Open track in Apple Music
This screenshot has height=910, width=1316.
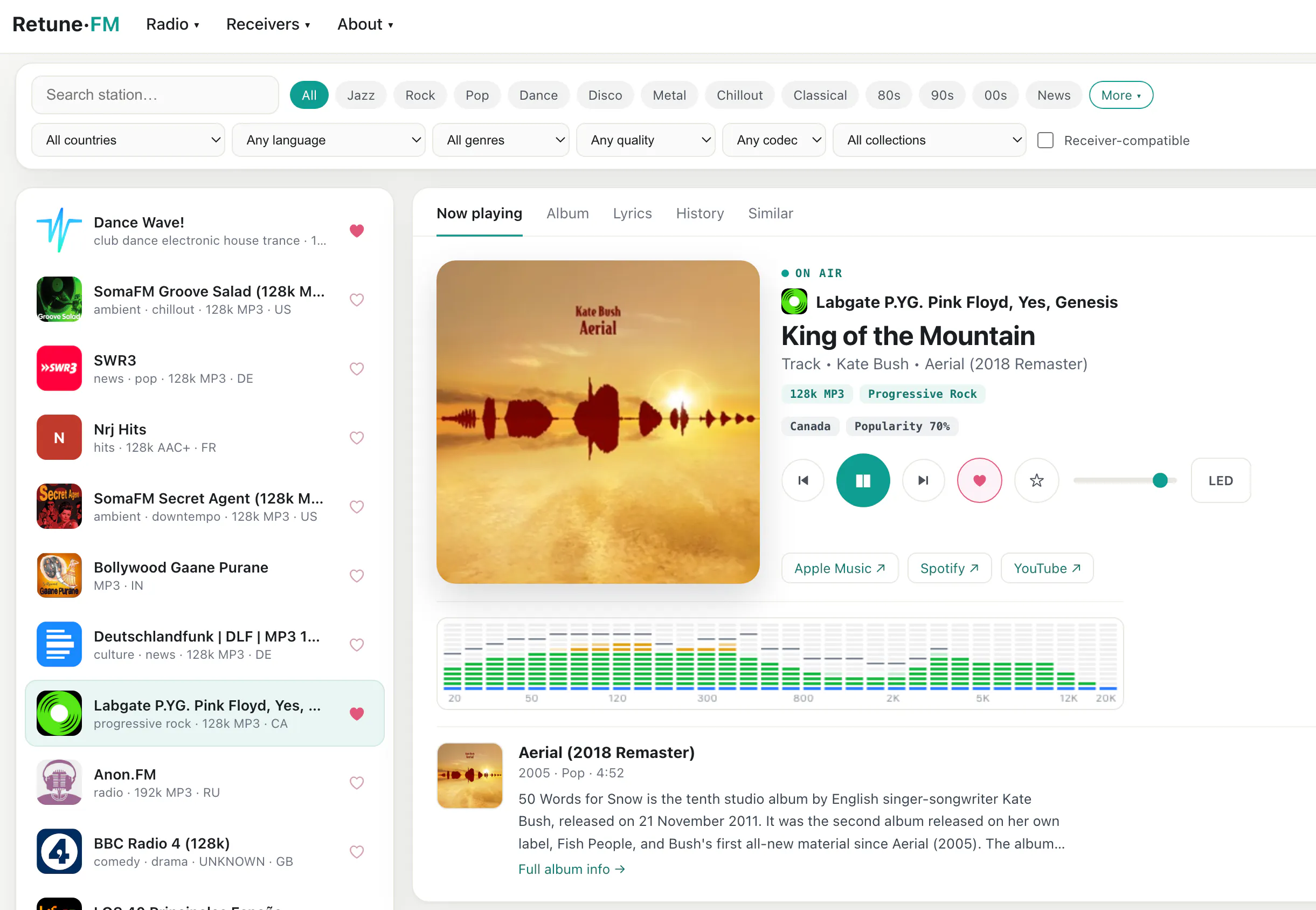click(840, 568)
